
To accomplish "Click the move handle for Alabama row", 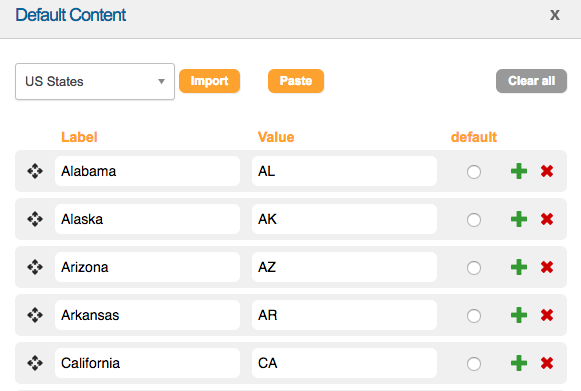I will [35, 171].
